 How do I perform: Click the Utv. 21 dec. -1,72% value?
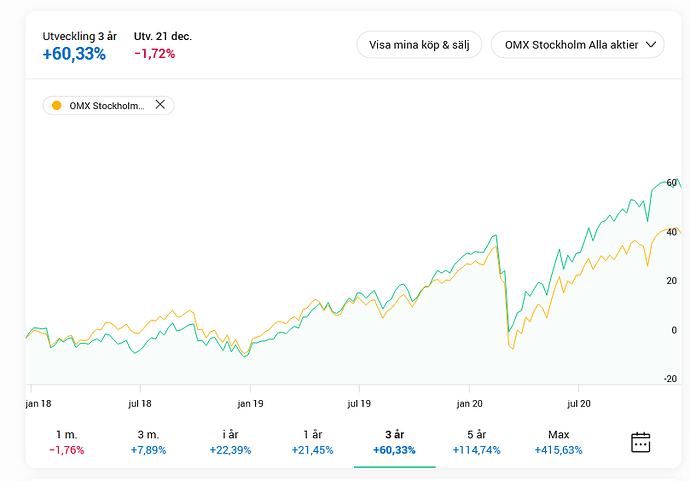pos(154,53)
